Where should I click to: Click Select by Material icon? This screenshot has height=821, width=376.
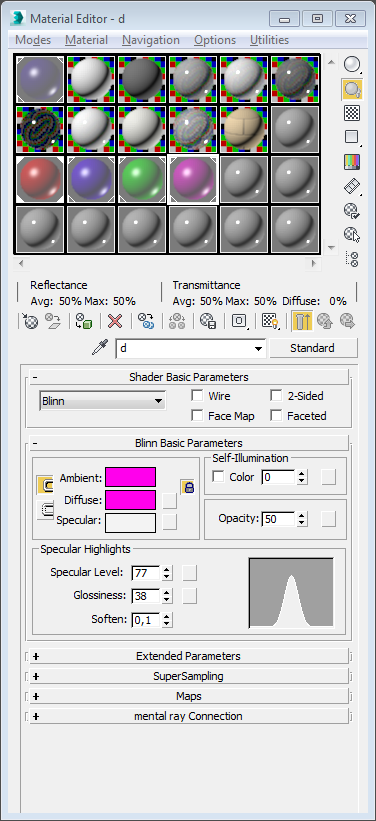[352, 234]
